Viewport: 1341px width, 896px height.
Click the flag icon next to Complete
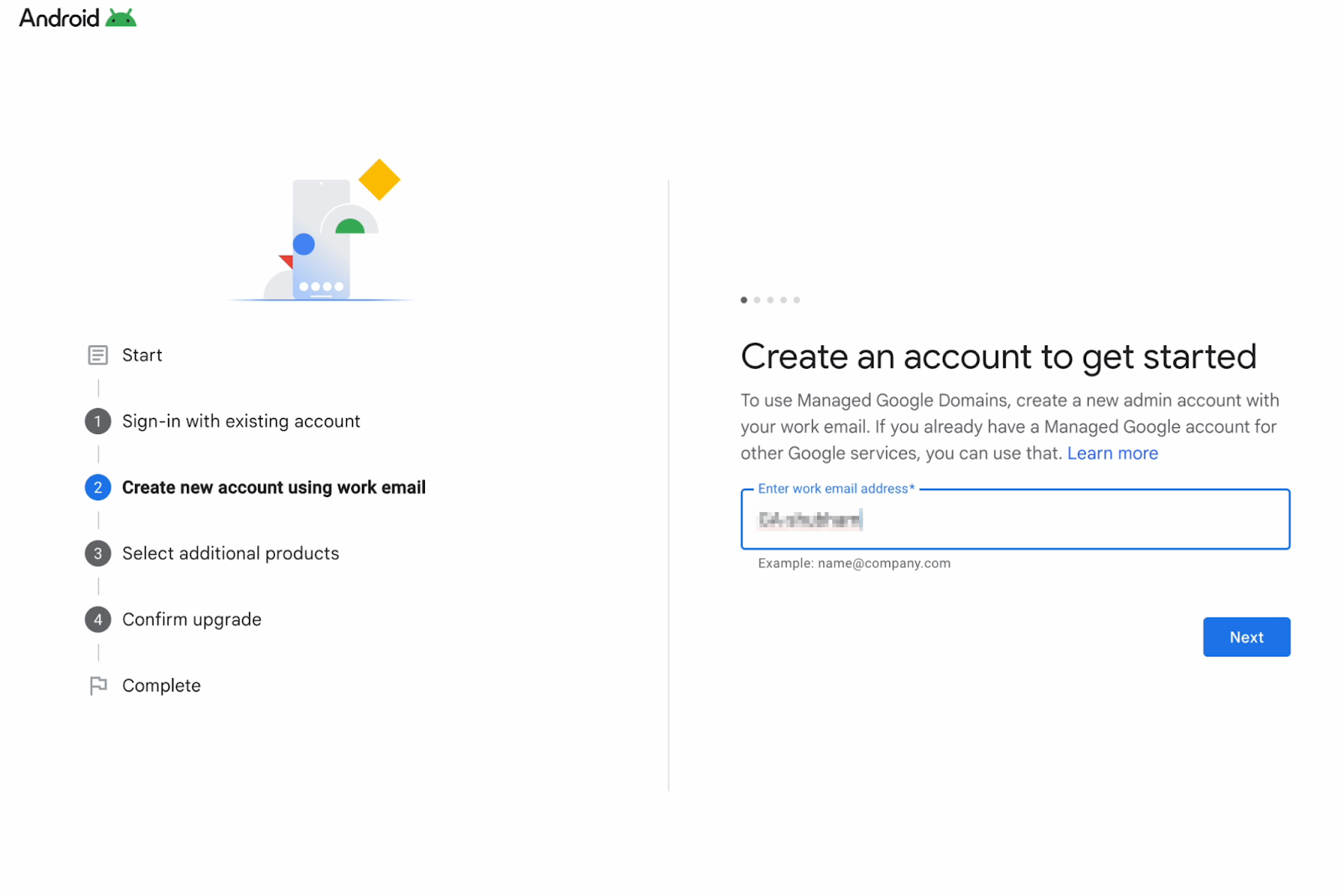click(98, 685)
